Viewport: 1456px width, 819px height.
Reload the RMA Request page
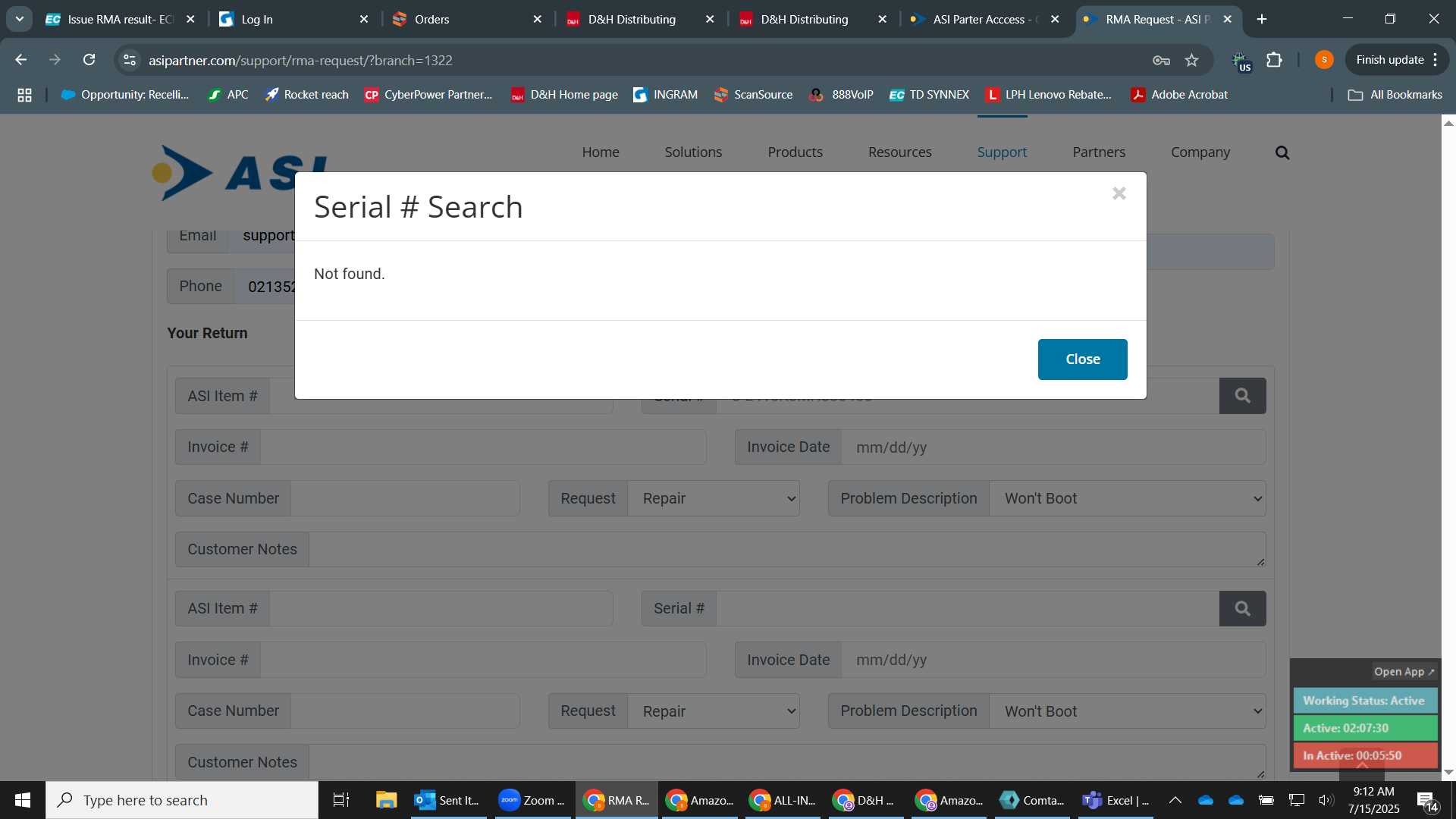click(x=89, y=60)
